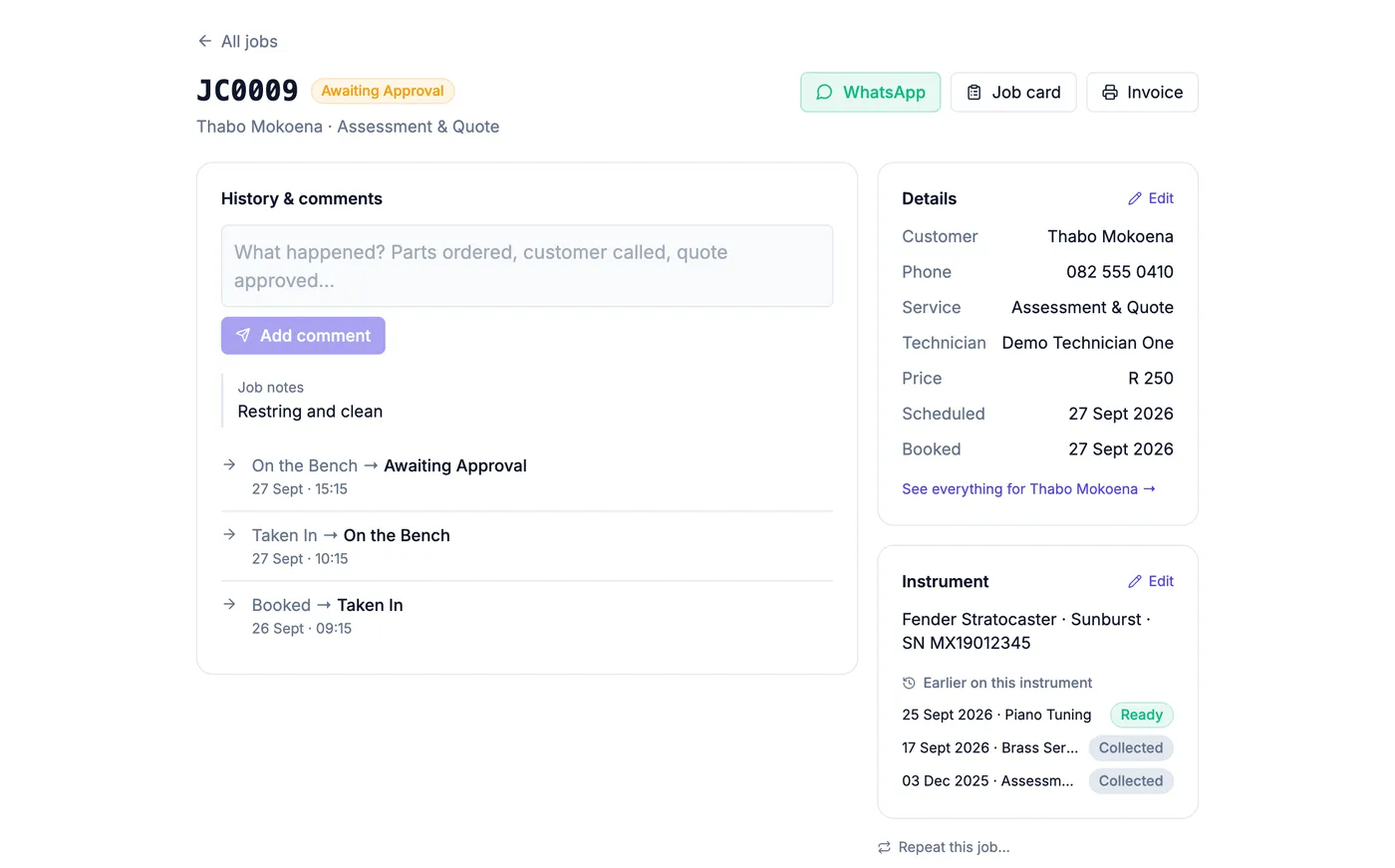Select Repeat this job... option
The width and height of the screenshot is (1395, 868).
[944, 847]
